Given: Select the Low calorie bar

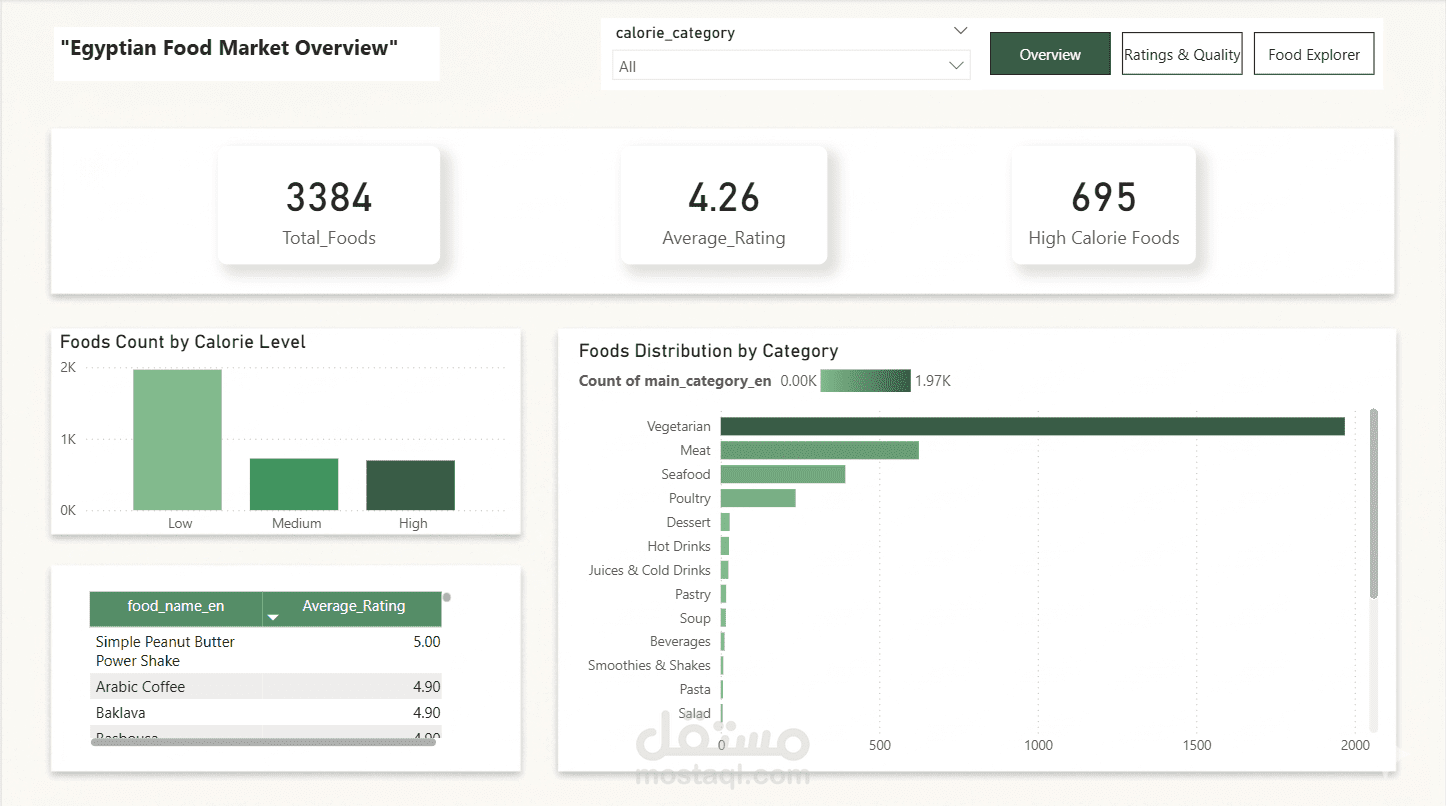Looking at the screenshot, I should (x=177, y=440).
